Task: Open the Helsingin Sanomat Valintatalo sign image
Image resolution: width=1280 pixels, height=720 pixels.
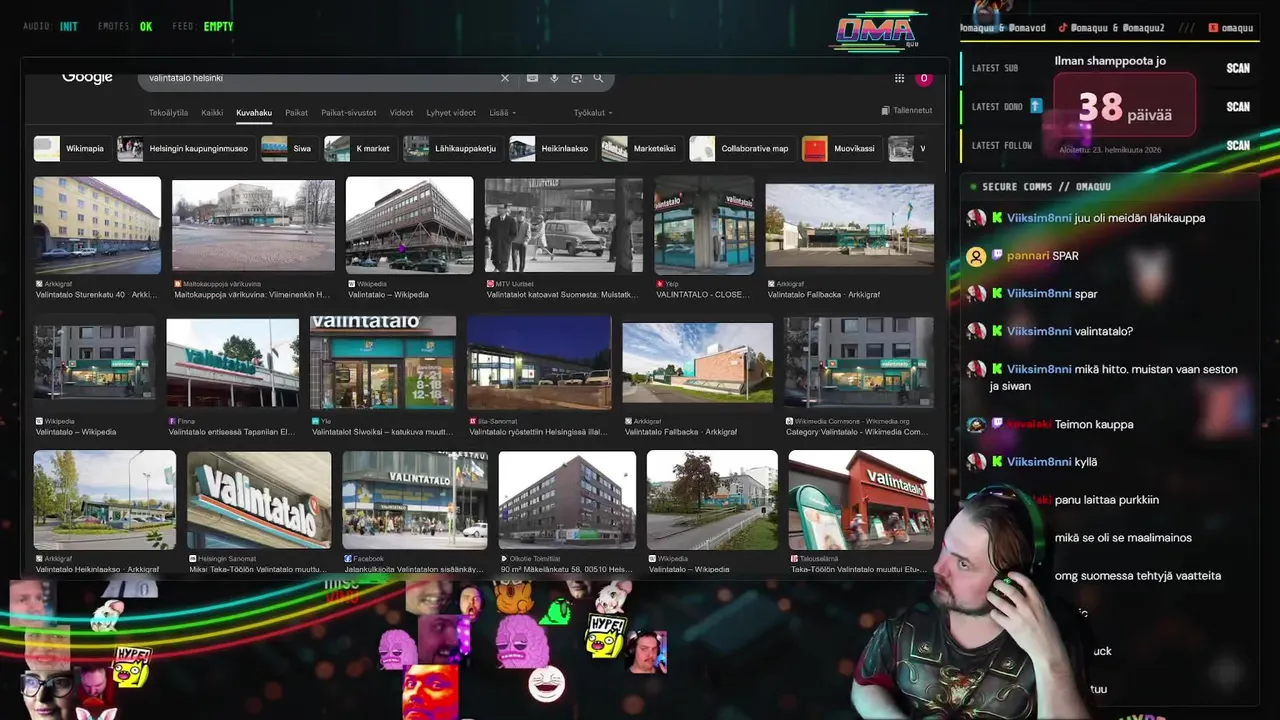Action: [259, 500]
